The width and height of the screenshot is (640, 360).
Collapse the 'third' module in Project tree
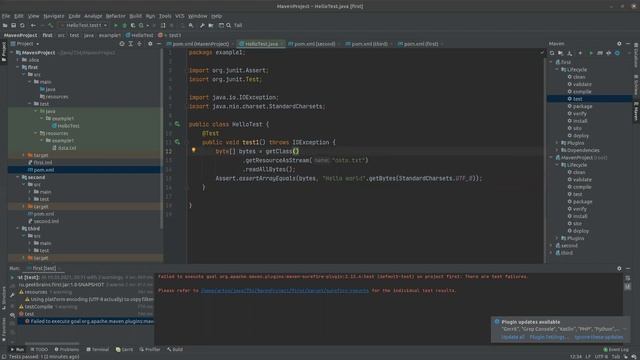click(x=18, y=229)
